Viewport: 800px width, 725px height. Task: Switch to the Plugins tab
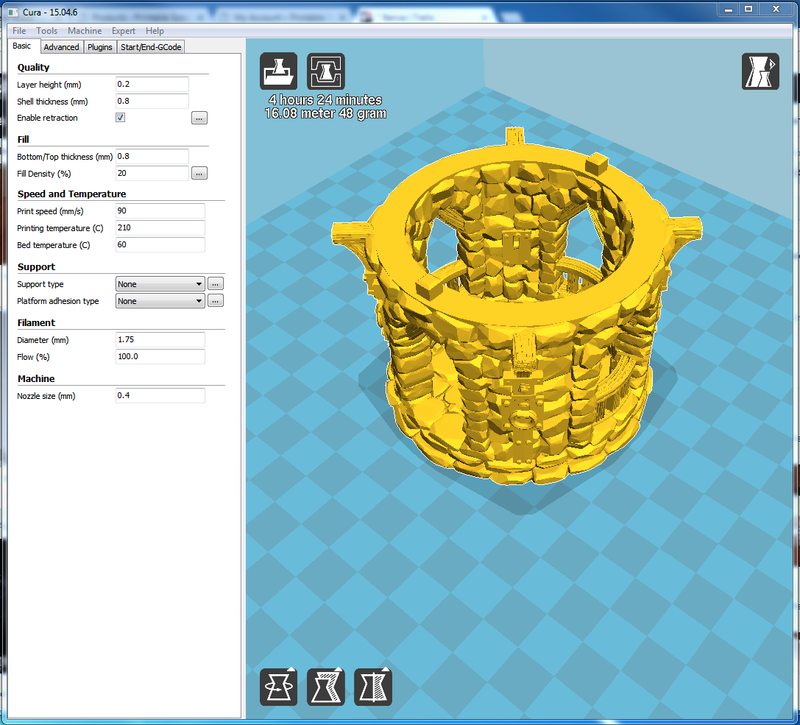point(99,47)
